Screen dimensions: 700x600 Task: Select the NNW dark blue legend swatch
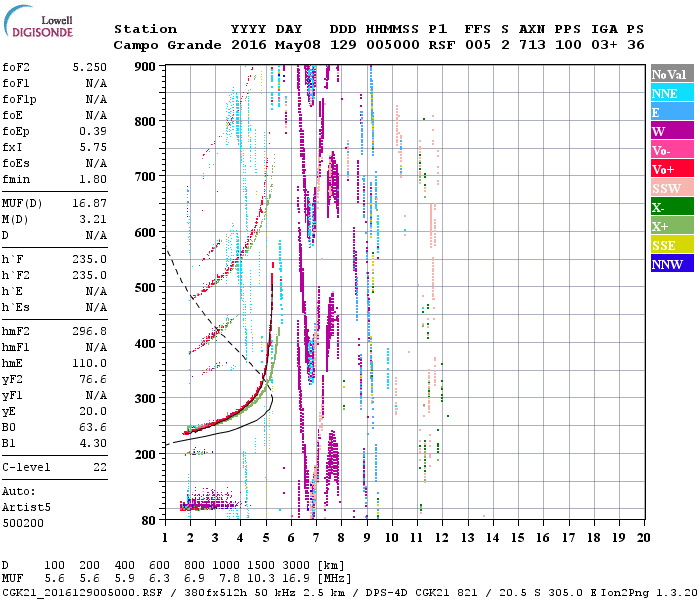672,264
